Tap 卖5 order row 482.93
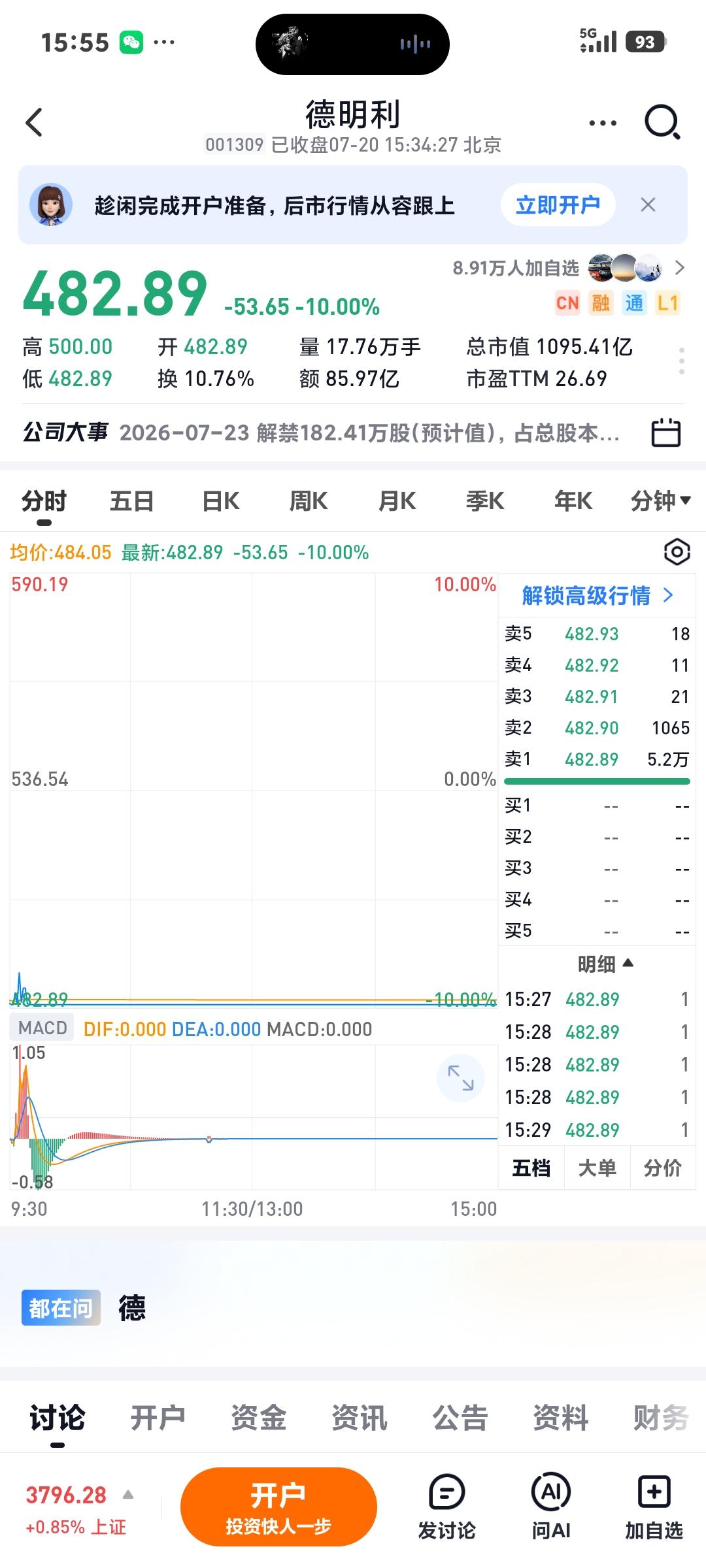The height and width of the screenshot is (1568, 706). point(597,634)
